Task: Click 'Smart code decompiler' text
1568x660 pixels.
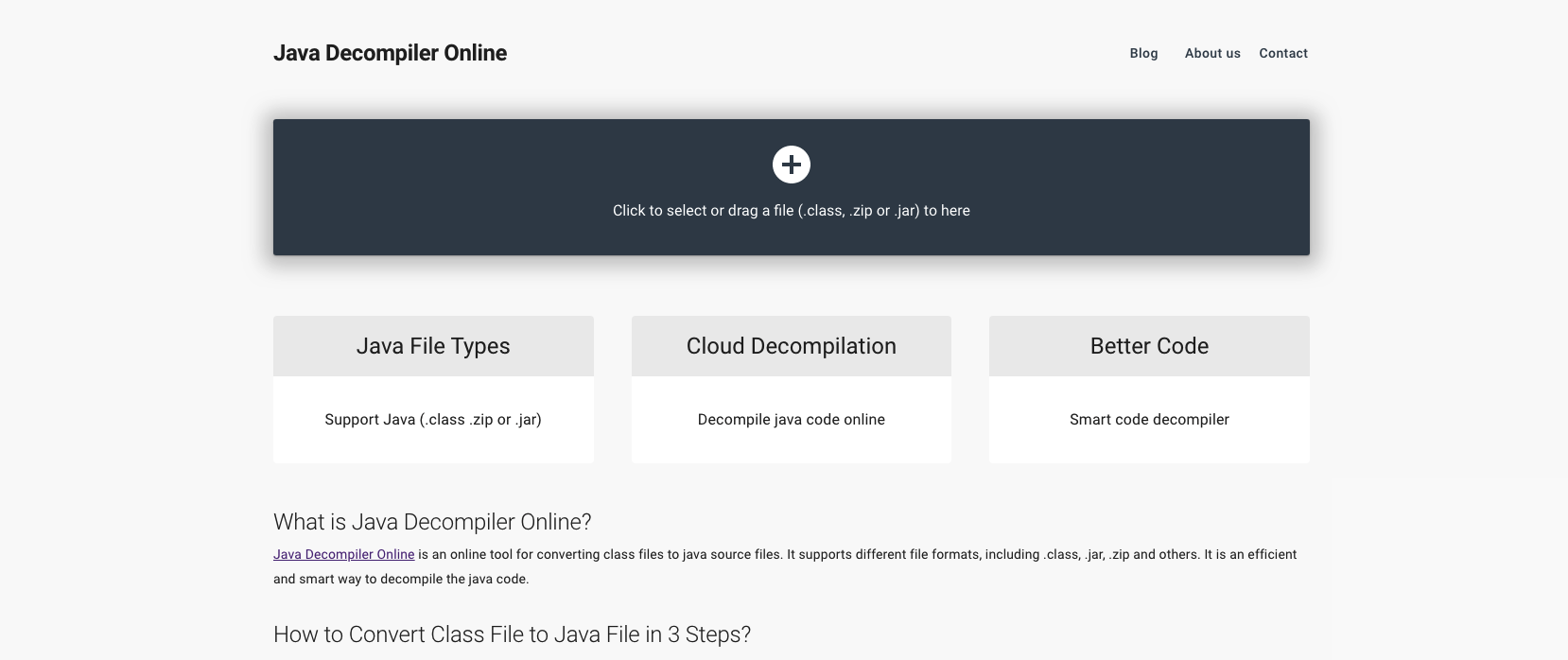Action: coord(1149,420)
